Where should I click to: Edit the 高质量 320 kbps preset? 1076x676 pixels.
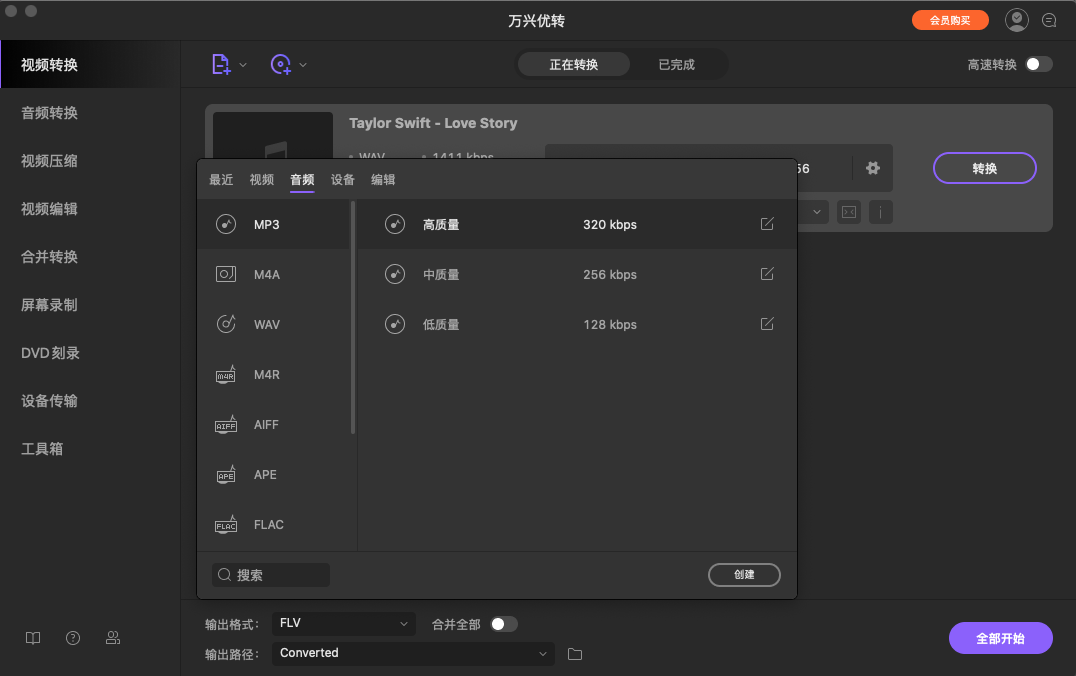(767, 224)
